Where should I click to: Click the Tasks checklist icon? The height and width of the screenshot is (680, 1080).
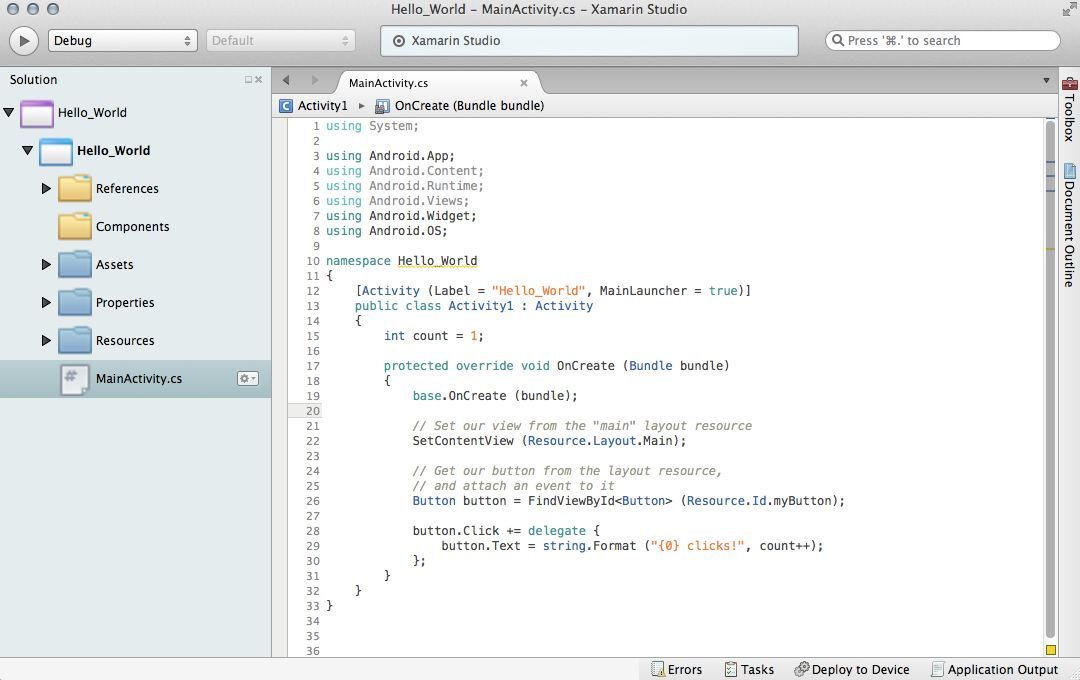(731, 669)
